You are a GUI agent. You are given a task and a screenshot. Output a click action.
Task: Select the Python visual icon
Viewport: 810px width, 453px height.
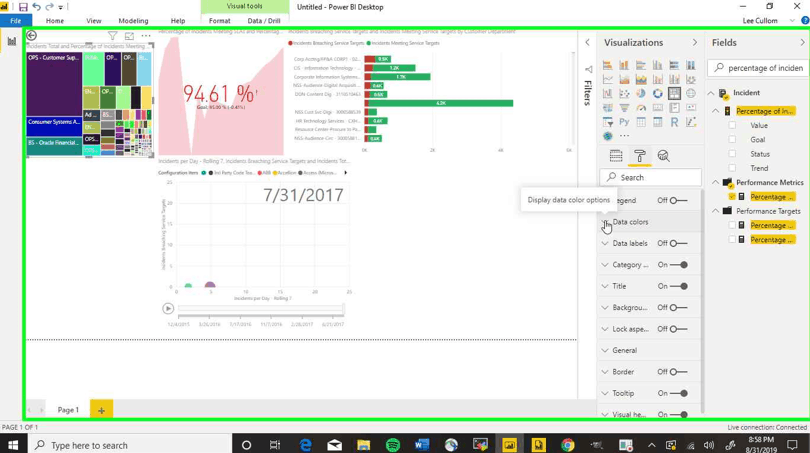624,122
